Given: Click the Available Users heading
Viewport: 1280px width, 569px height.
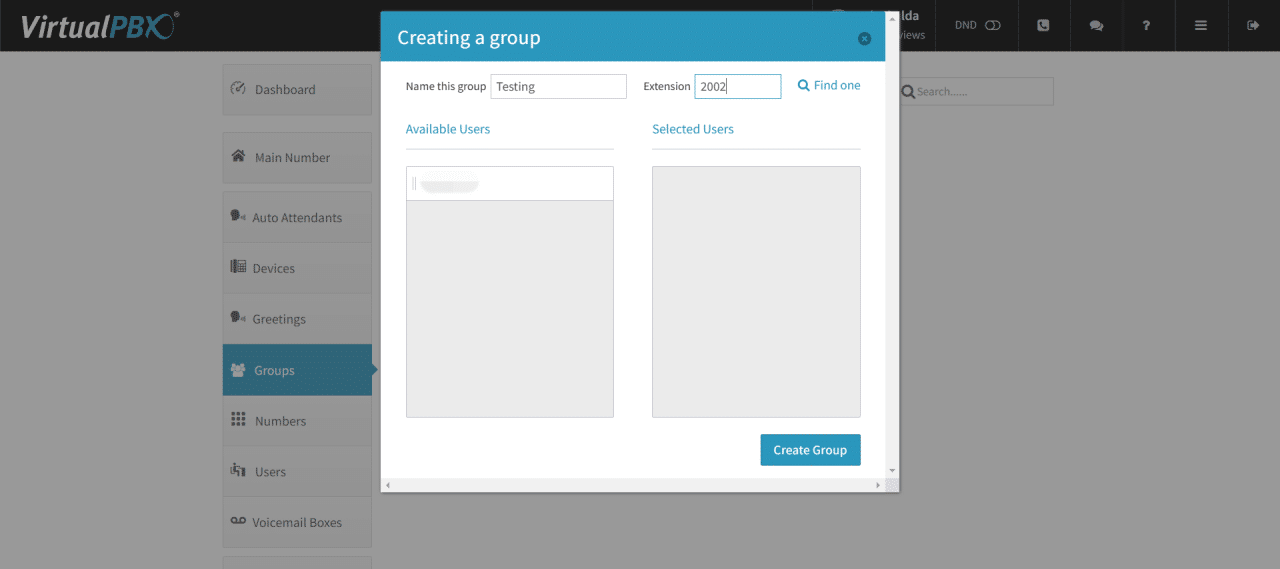Looking at the screenshot, I should click(448, 129).
